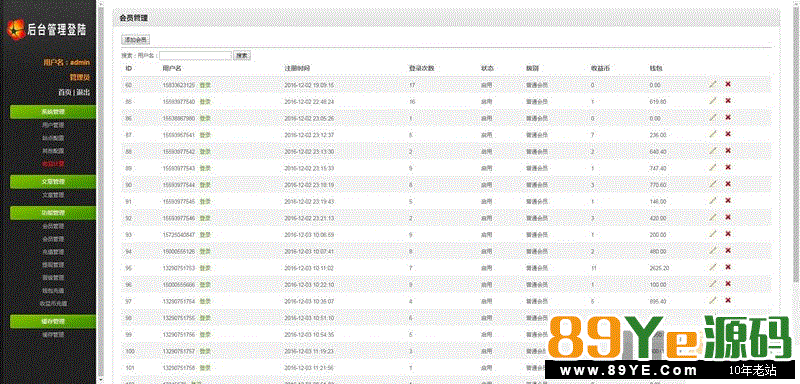Click 登录 link in row ID 85
This screenshot has height=384, width=800.
tap(205, 101)
